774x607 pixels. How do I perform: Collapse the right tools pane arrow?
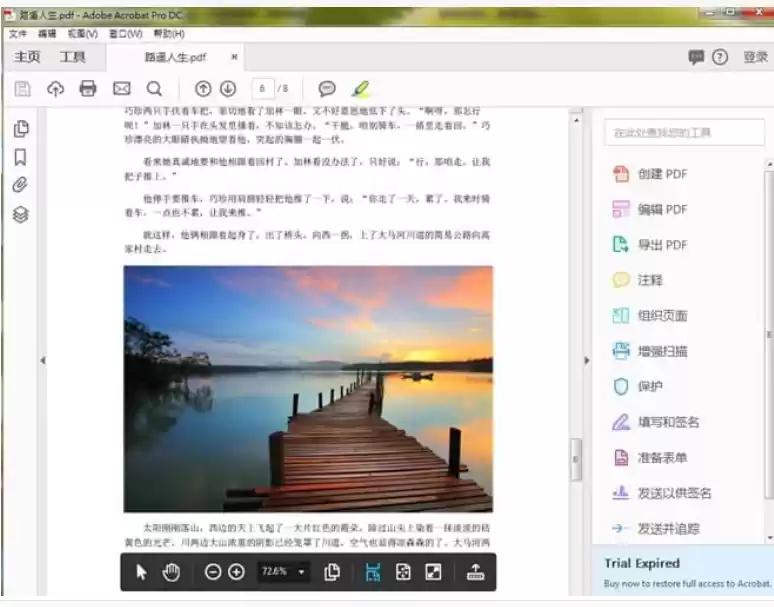coord(587,360)
